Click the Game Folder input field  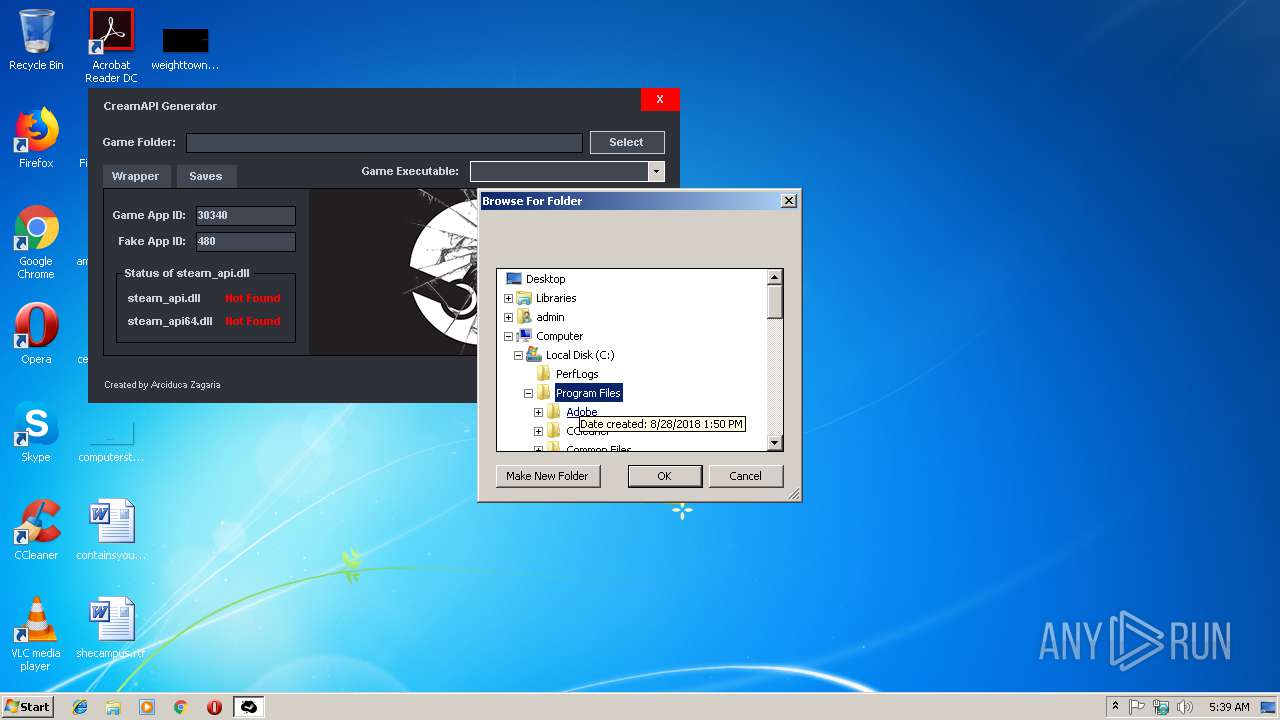click(384, 142)
